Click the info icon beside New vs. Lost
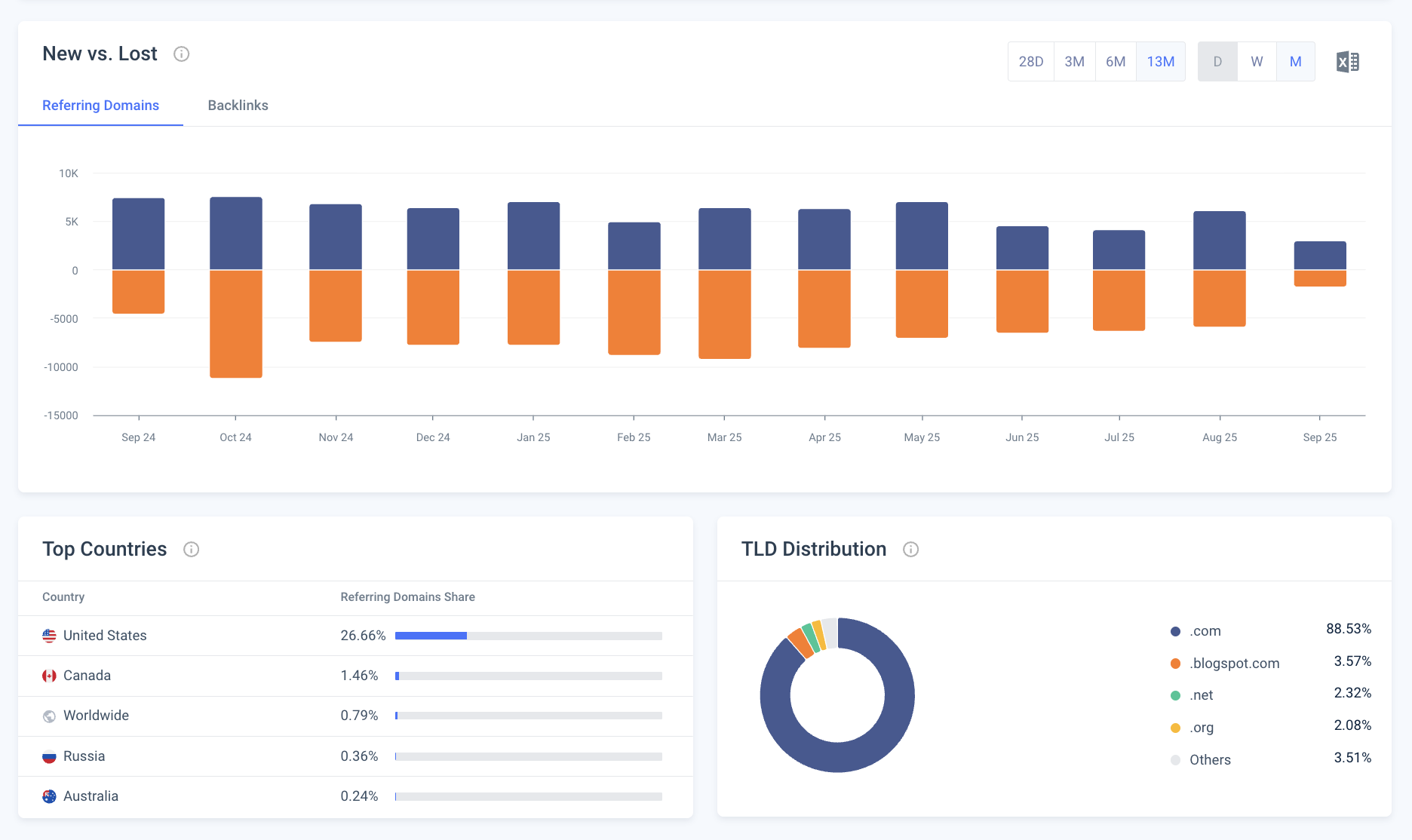Viewport: 1412px width, 840px height. [181, 54]
